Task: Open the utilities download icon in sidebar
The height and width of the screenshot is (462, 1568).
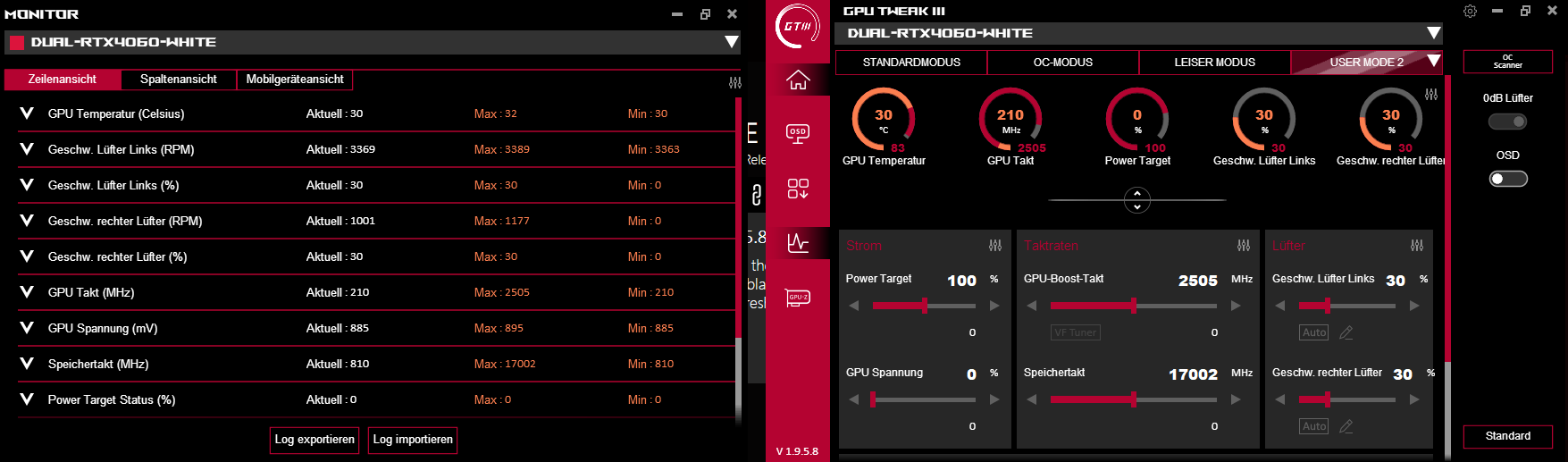Action: tap(798, 189)
